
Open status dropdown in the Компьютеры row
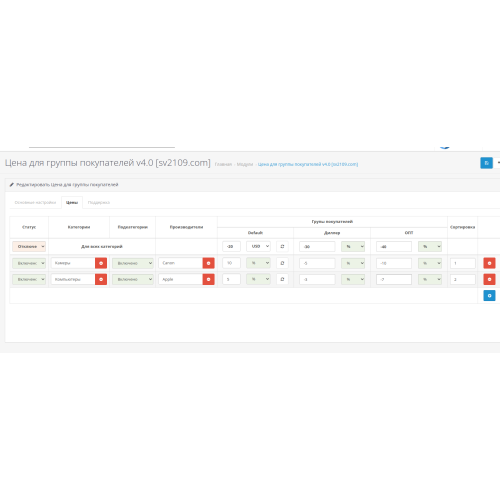(x=29, y=279)
